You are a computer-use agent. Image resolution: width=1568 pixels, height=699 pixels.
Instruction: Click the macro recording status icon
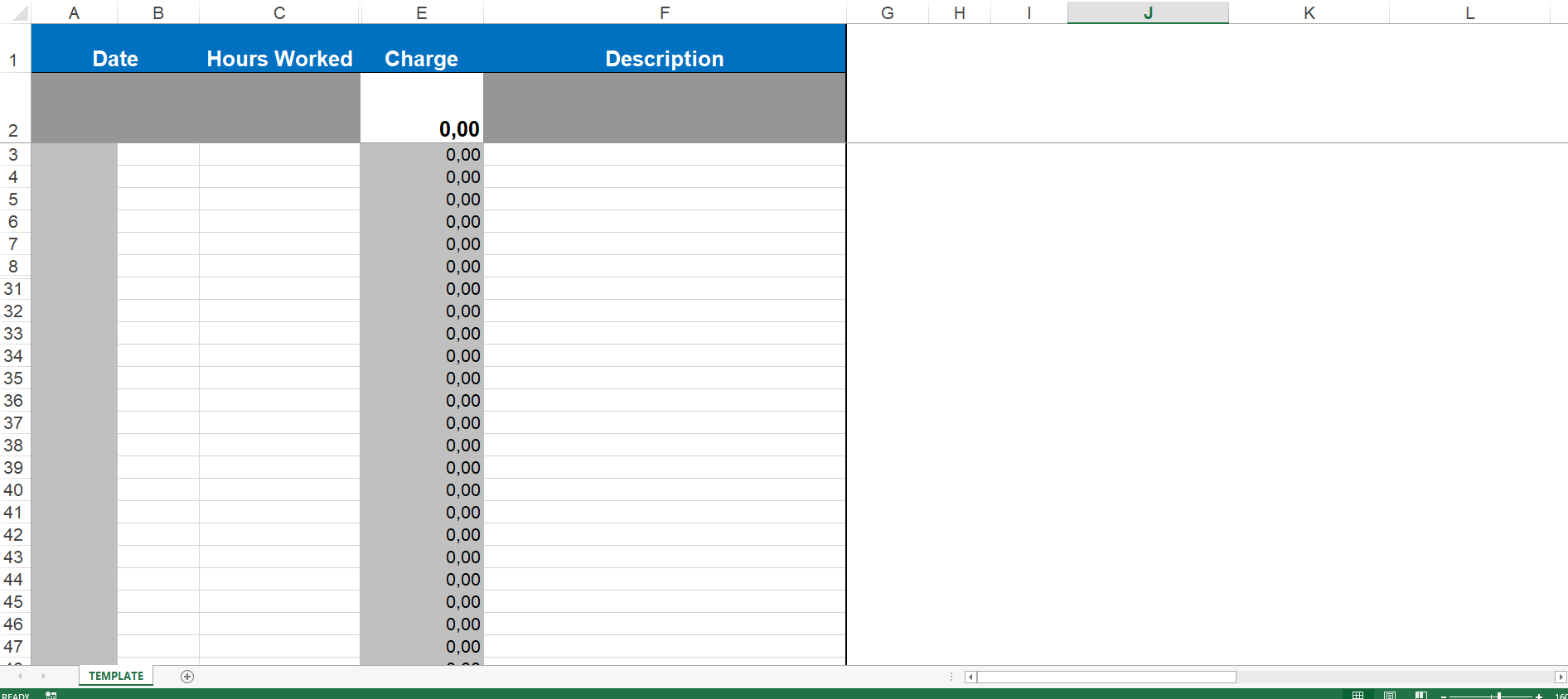coord(51,695)
